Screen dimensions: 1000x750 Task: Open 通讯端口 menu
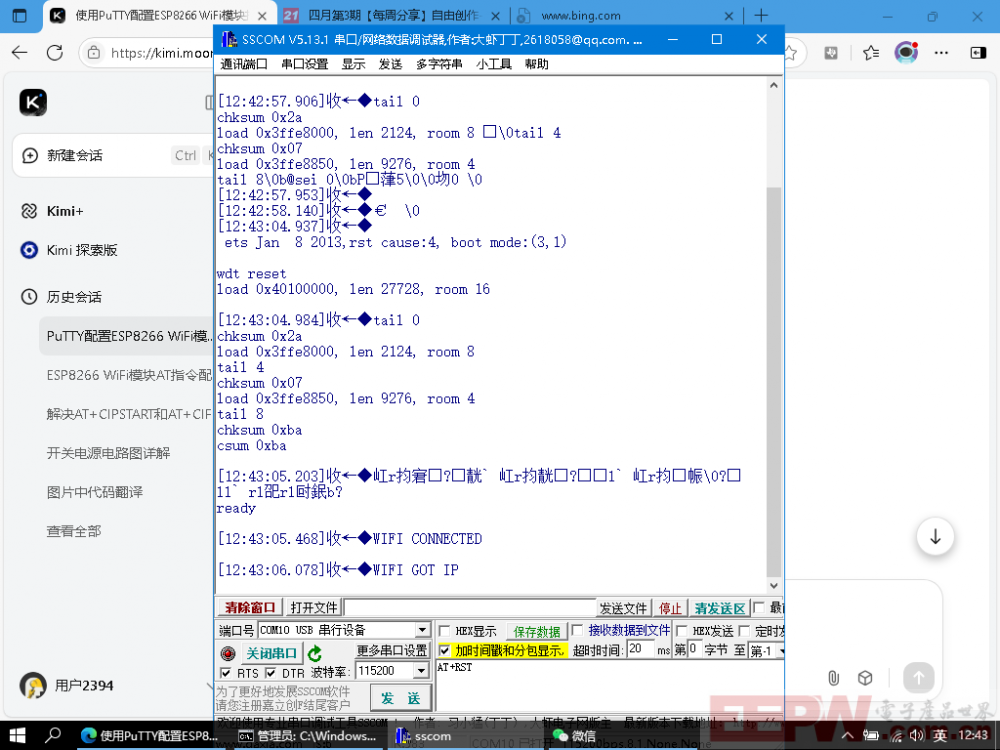(x=244, y=64)
